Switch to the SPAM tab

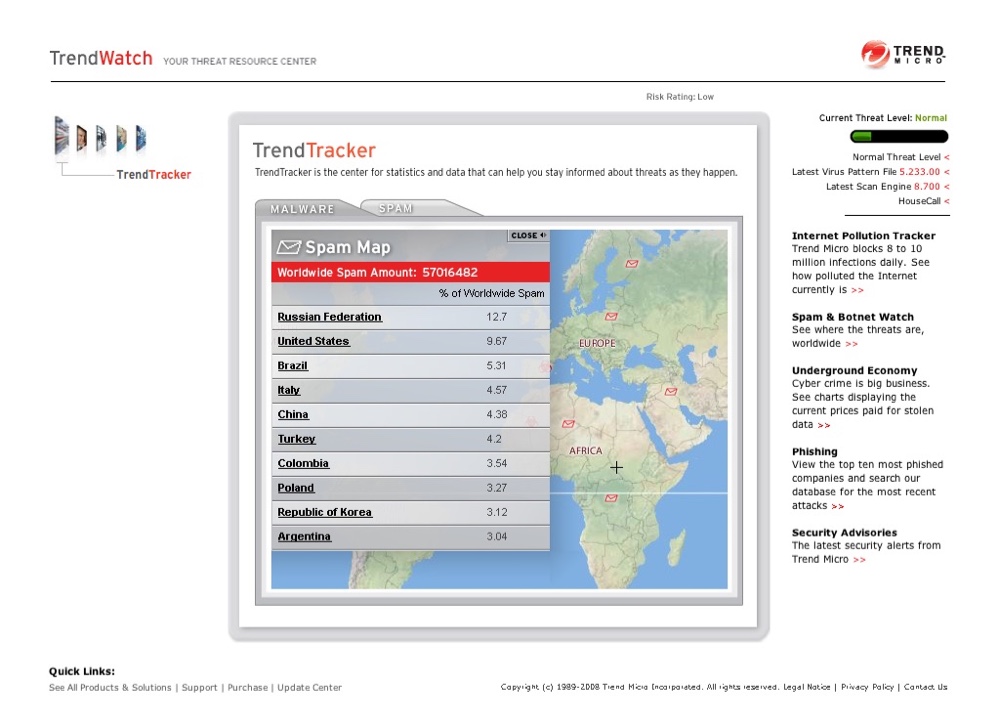coord(396,209)
